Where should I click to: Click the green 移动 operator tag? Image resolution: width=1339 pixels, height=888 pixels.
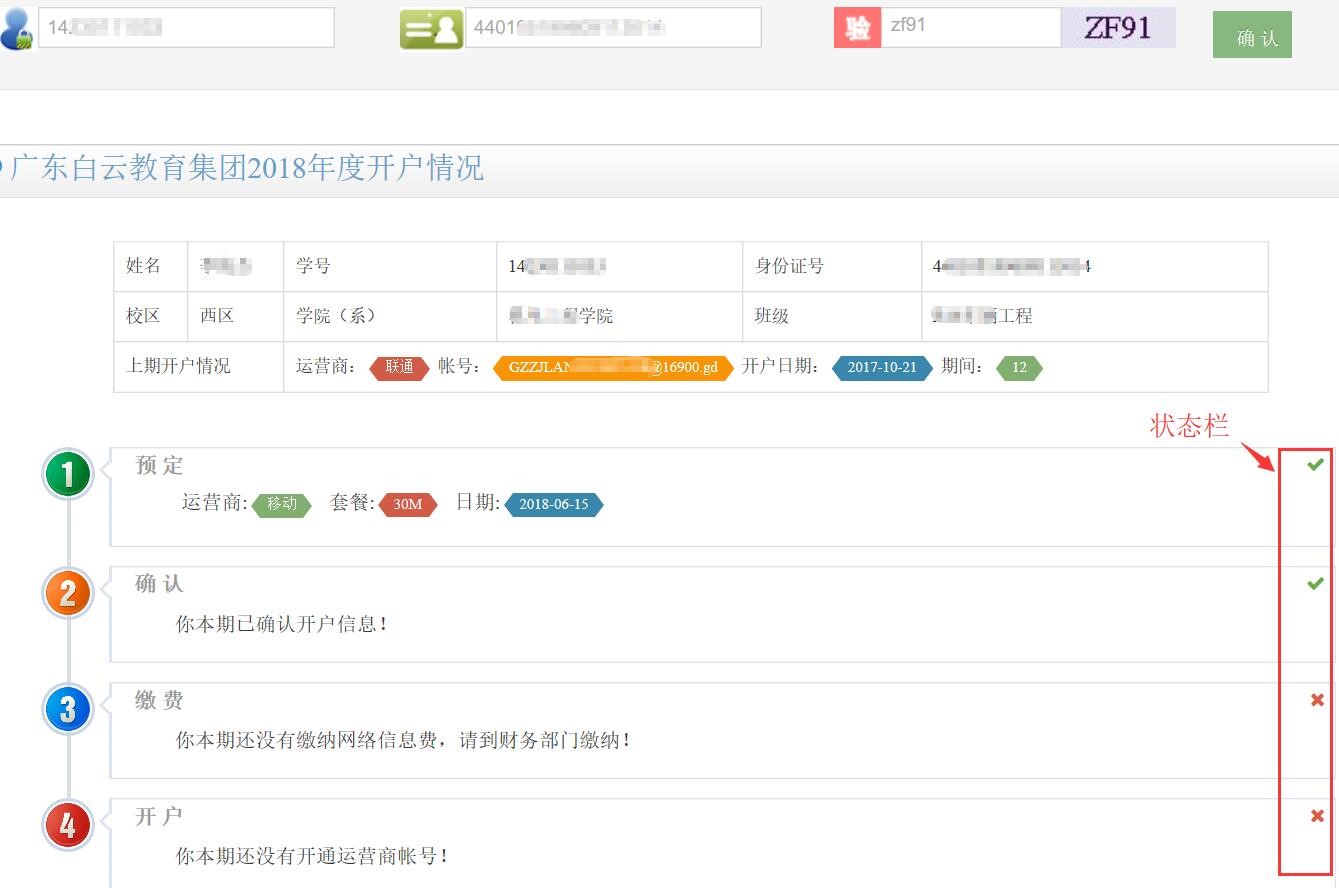coord(282,504)
